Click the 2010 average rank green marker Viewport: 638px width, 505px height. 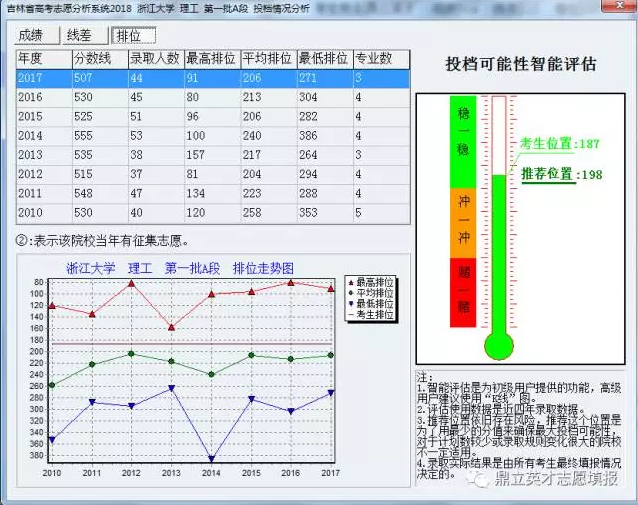pyautogui.click(x=52, y=385)
